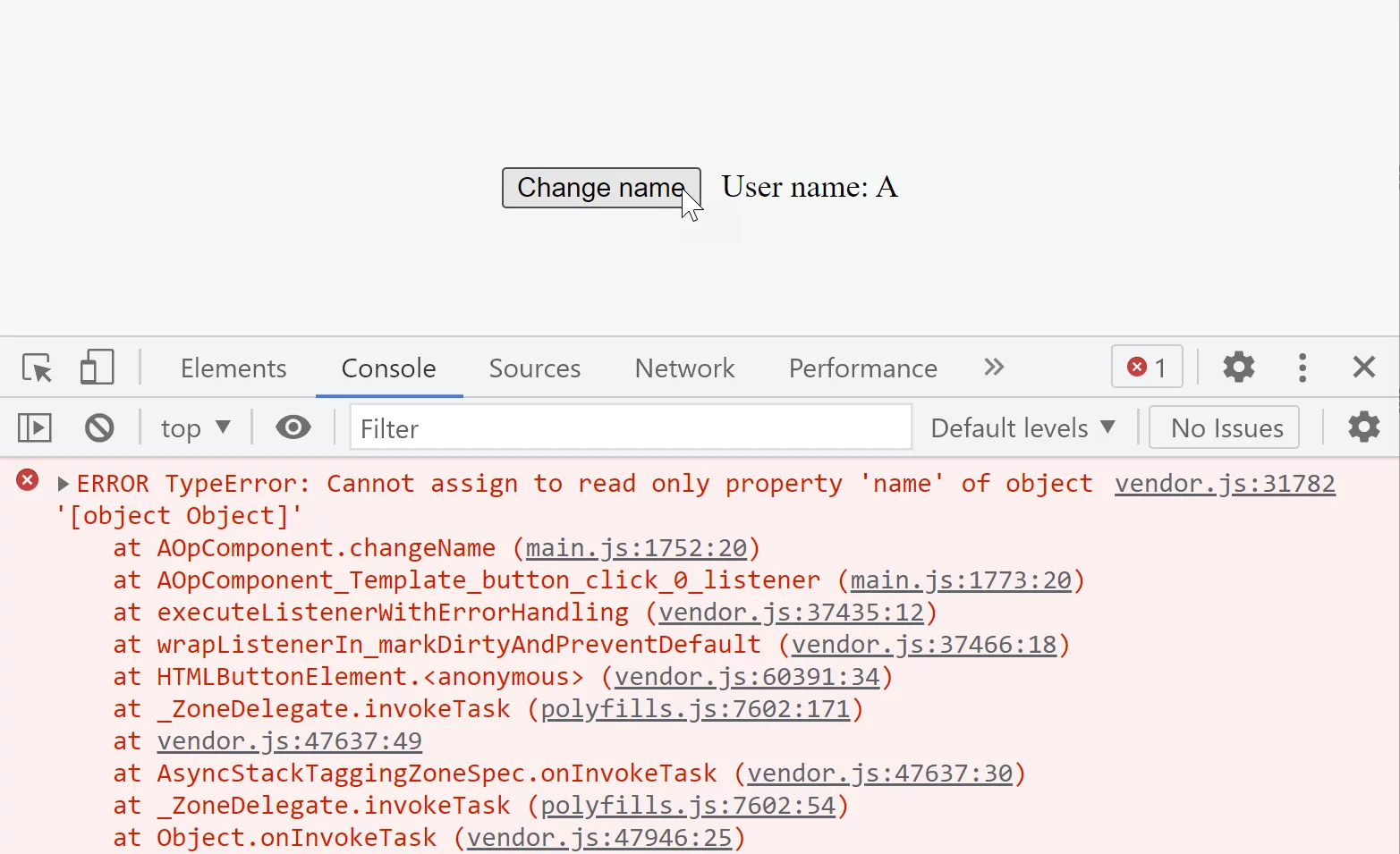Open the create live expression eye icon

[293, 427]
